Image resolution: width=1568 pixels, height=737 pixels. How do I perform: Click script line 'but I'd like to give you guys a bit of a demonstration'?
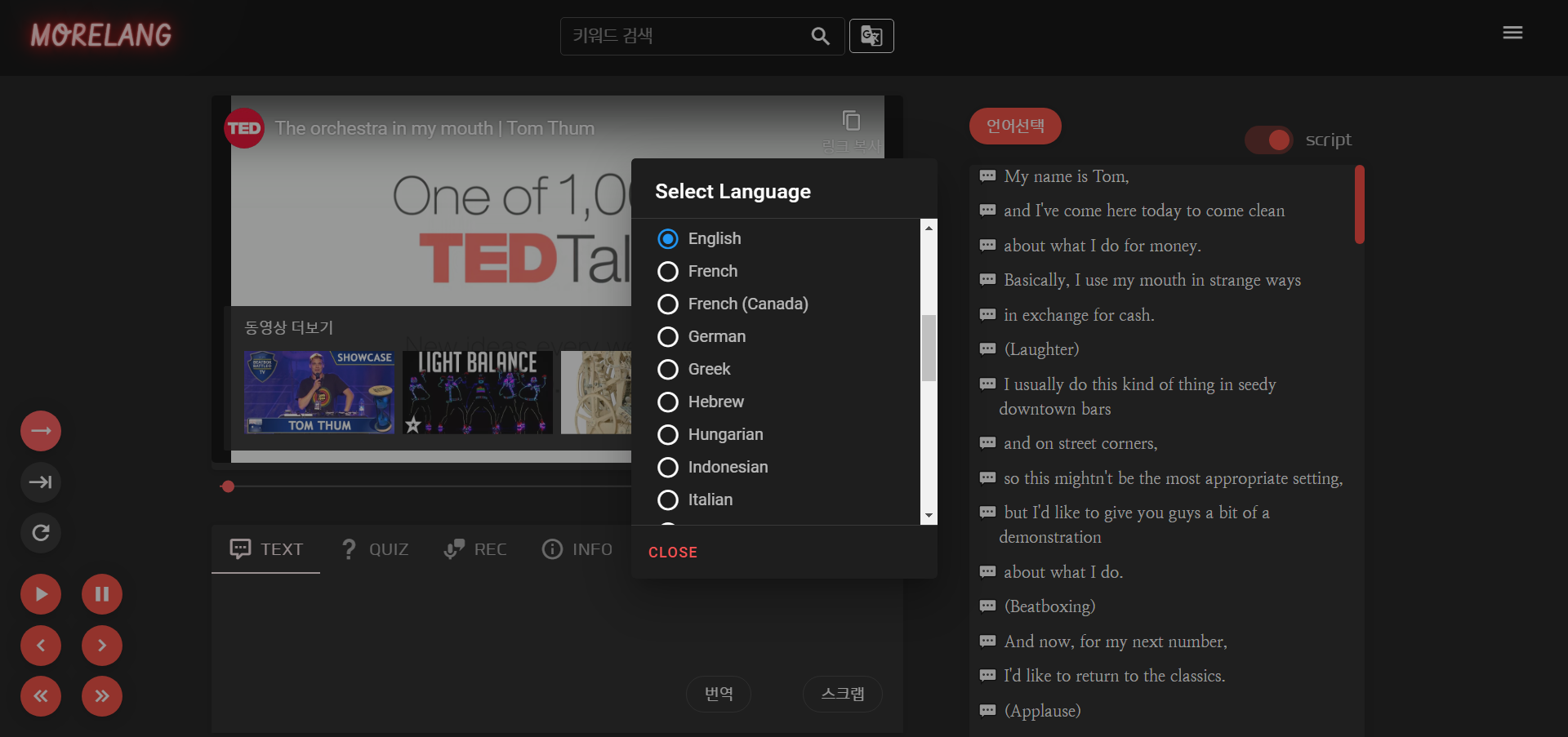(x=1134, y=525)
